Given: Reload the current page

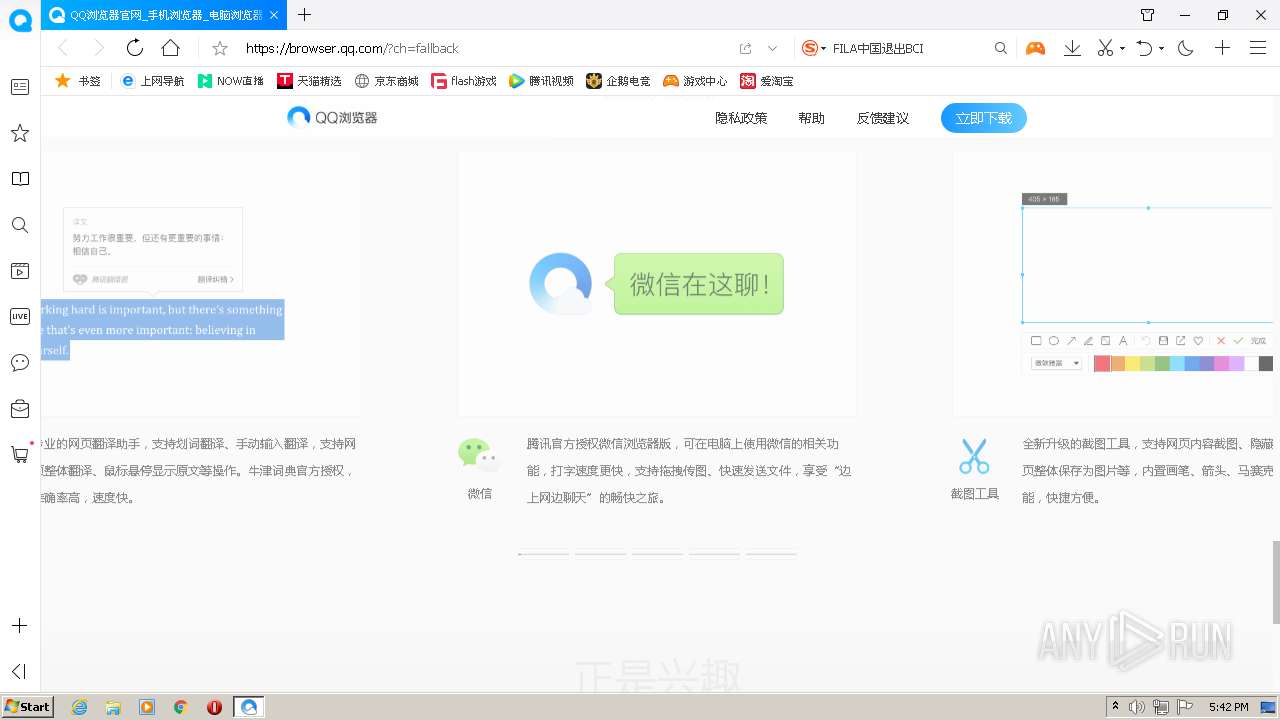Looking at the screenshot, I should [x=135, y=48].
